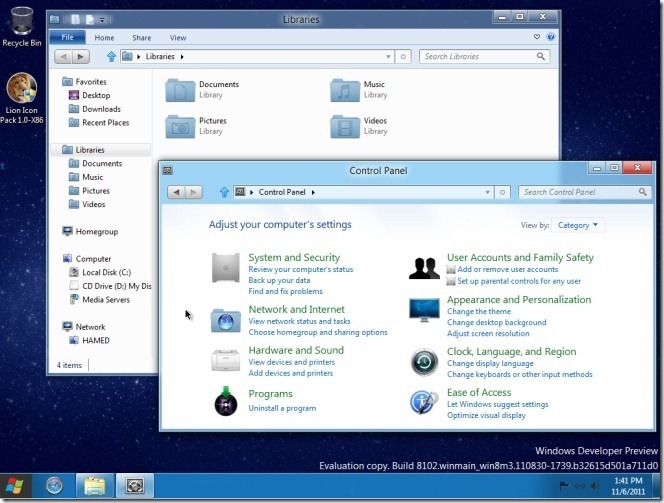
Task: Open Control Panel address bar history dropdown
Action: pyautogui.click(x=487, y=192)
